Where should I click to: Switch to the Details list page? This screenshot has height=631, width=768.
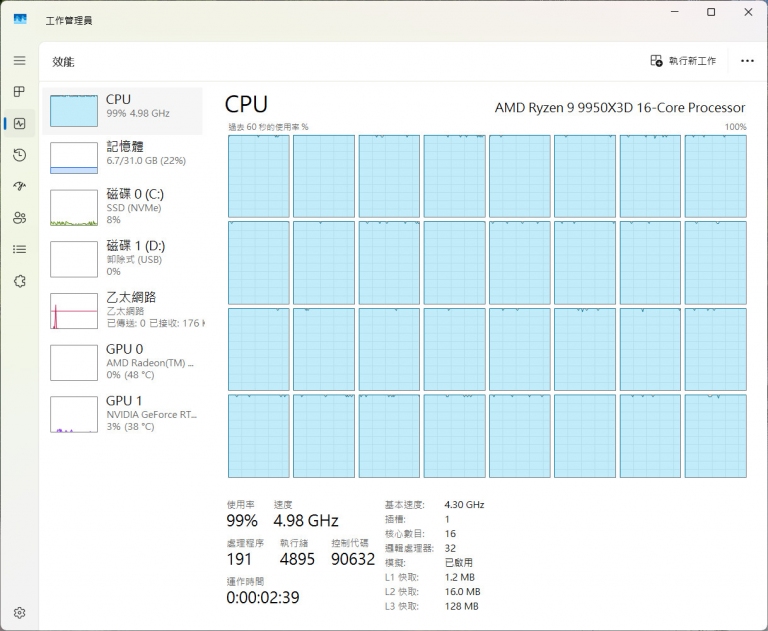(19, 249)
